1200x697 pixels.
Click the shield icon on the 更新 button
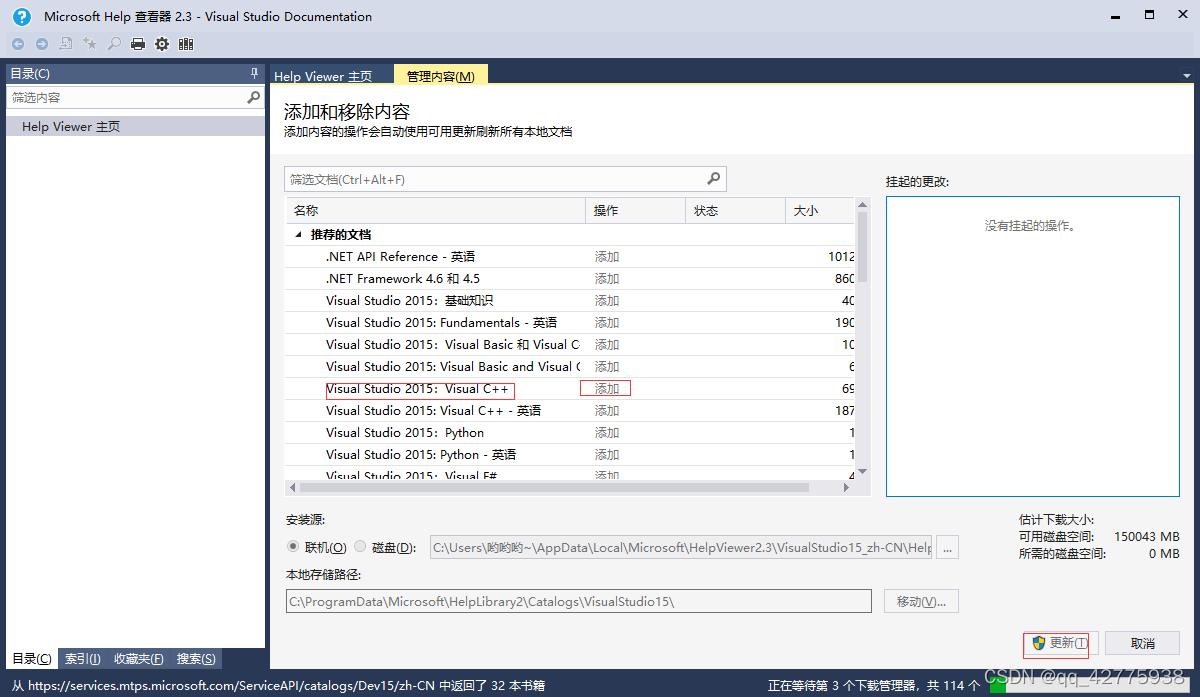(x=1039, y=643)
